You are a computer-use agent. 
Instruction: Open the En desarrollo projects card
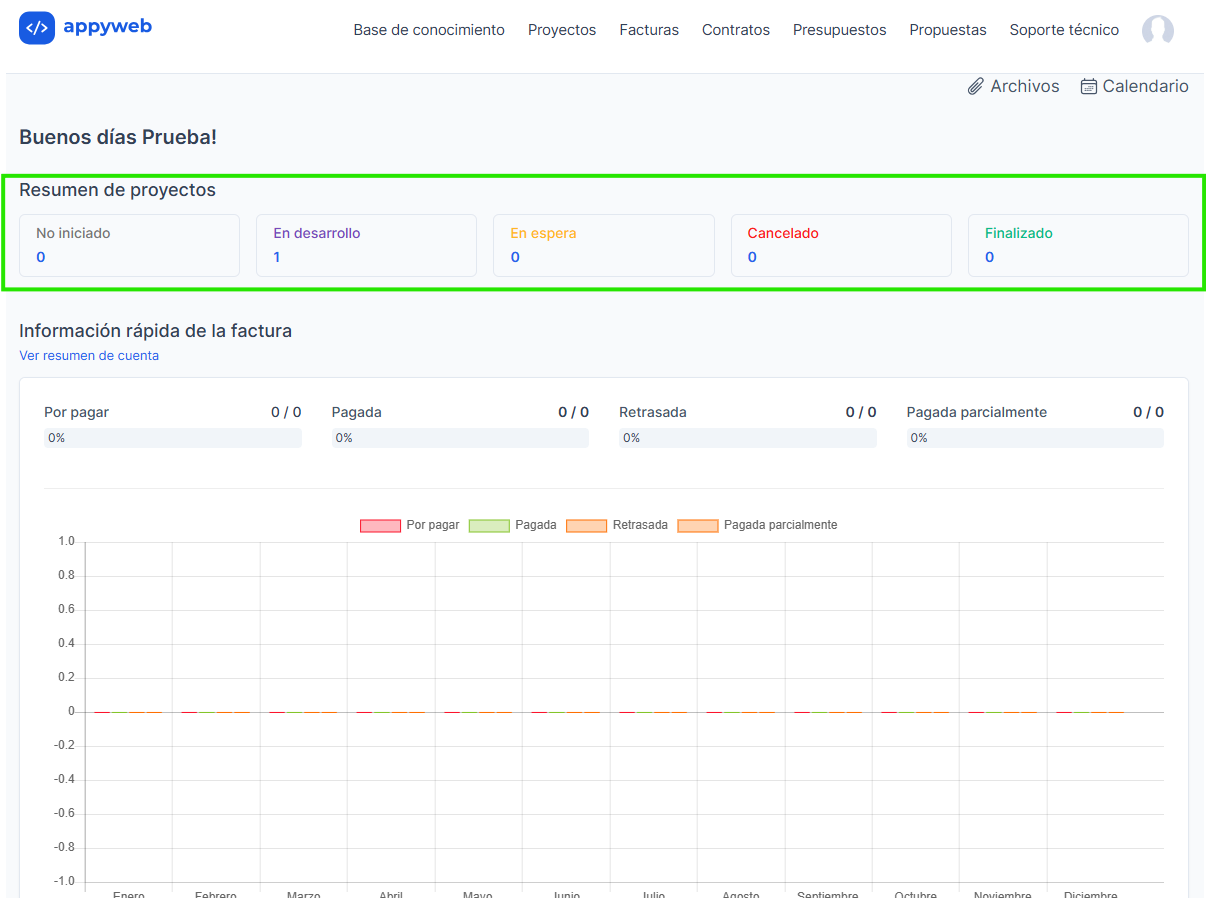tap(366, 245)
